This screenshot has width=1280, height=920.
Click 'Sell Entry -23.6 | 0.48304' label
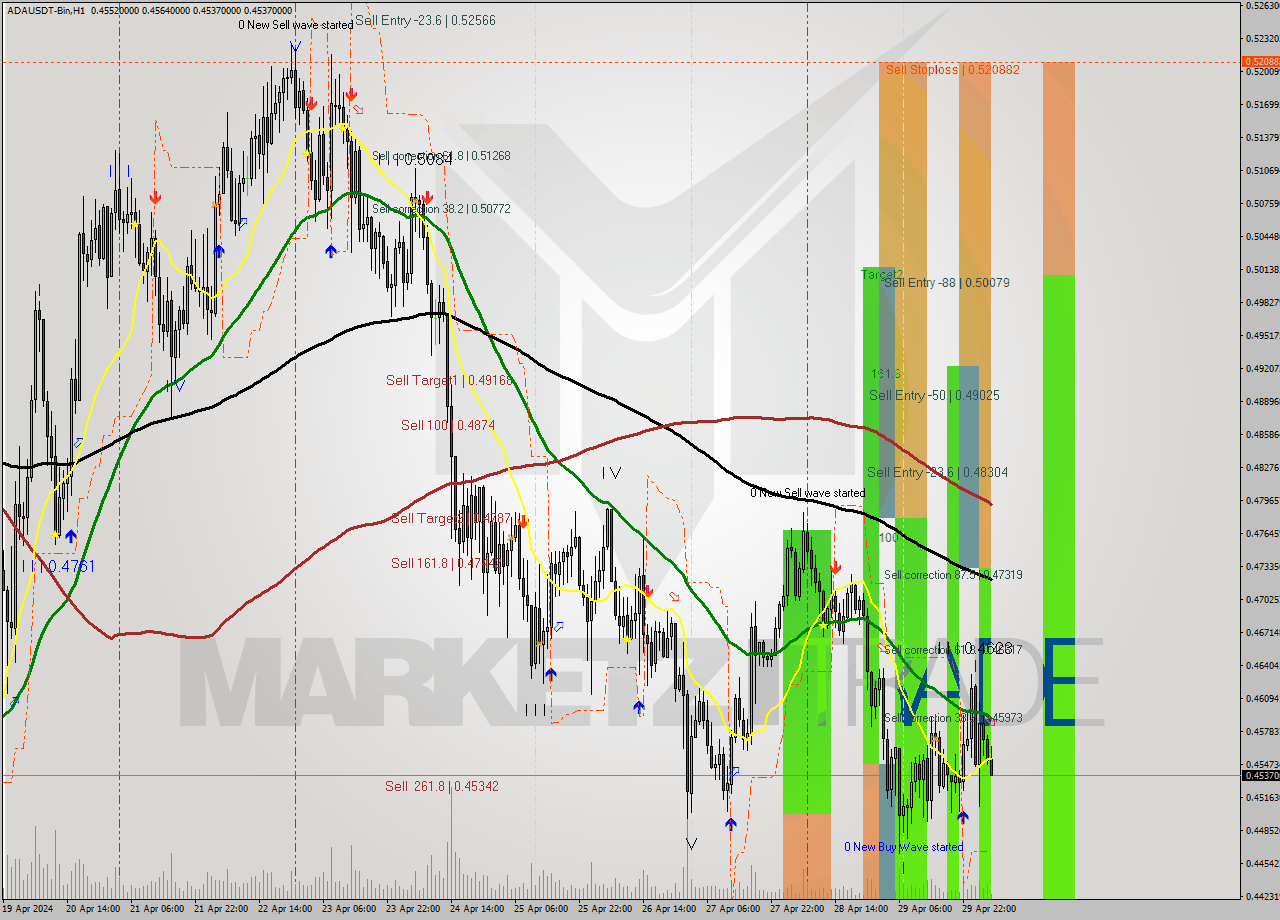[x=937, y=472]
